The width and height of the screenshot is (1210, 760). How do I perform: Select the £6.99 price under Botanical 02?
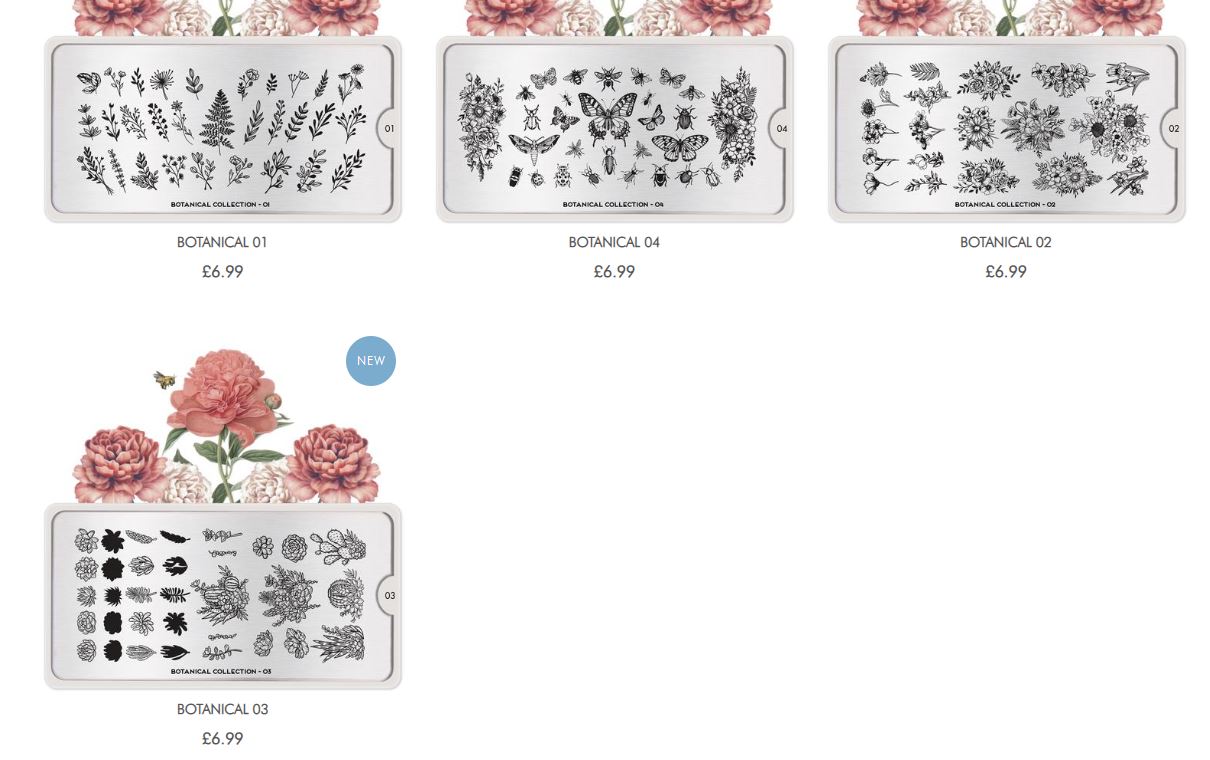1006,271
